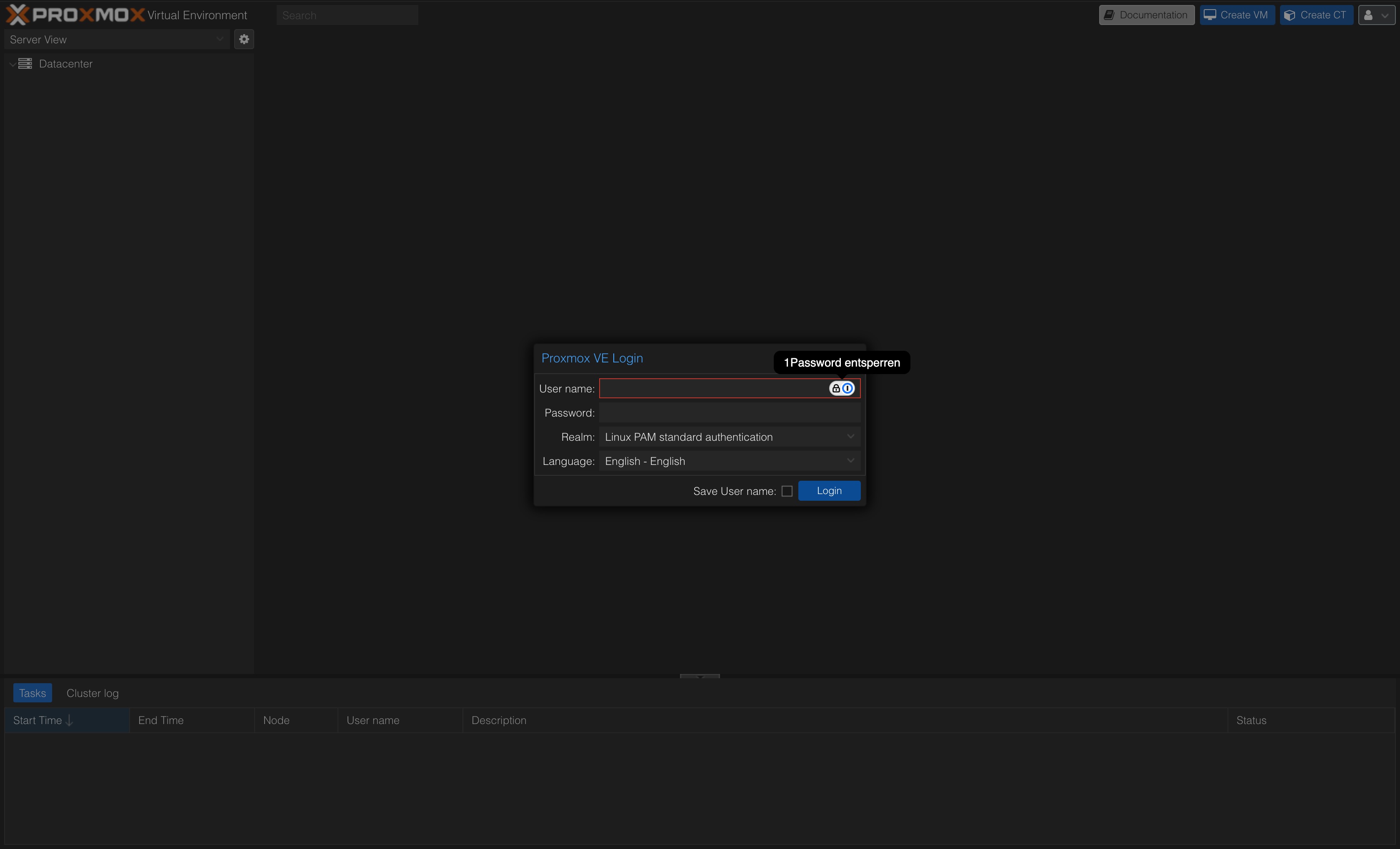Click the Proxmox VE Login title

tap(592, 358)
